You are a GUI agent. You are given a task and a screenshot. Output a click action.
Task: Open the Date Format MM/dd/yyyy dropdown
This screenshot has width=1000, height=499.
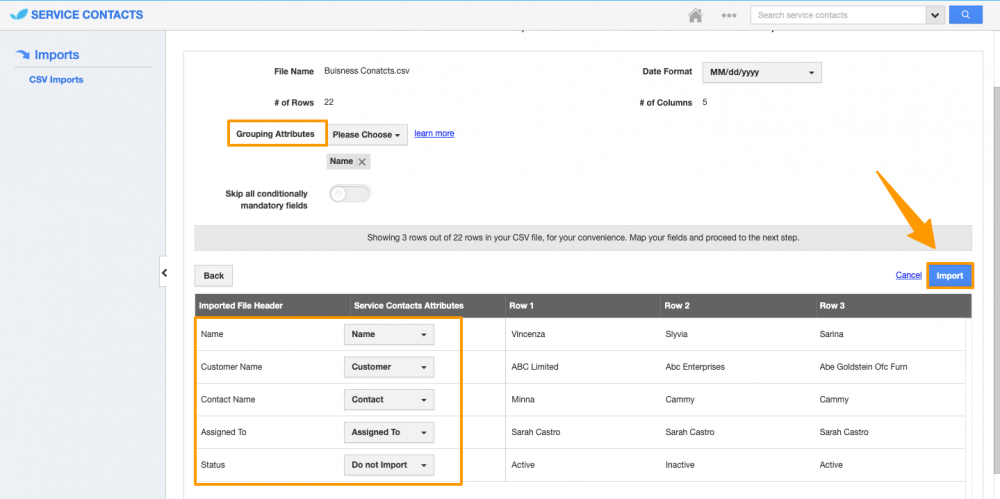tap(762, 72)
